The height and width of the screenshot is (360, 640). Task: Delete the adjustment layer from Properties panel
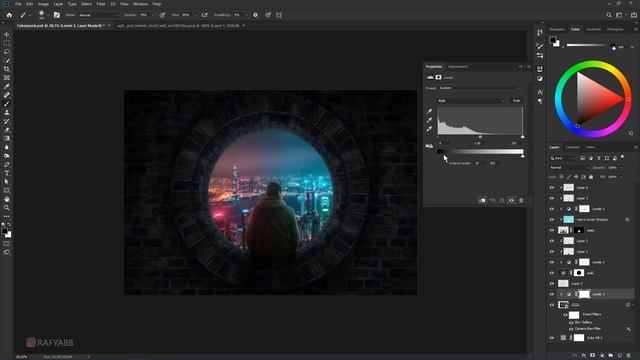(x=521, y=200)
